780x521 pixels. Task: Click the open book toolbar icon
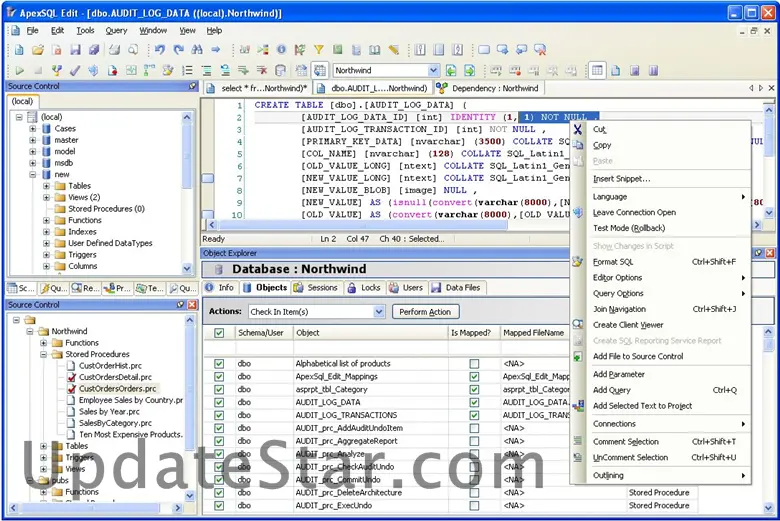375,50
